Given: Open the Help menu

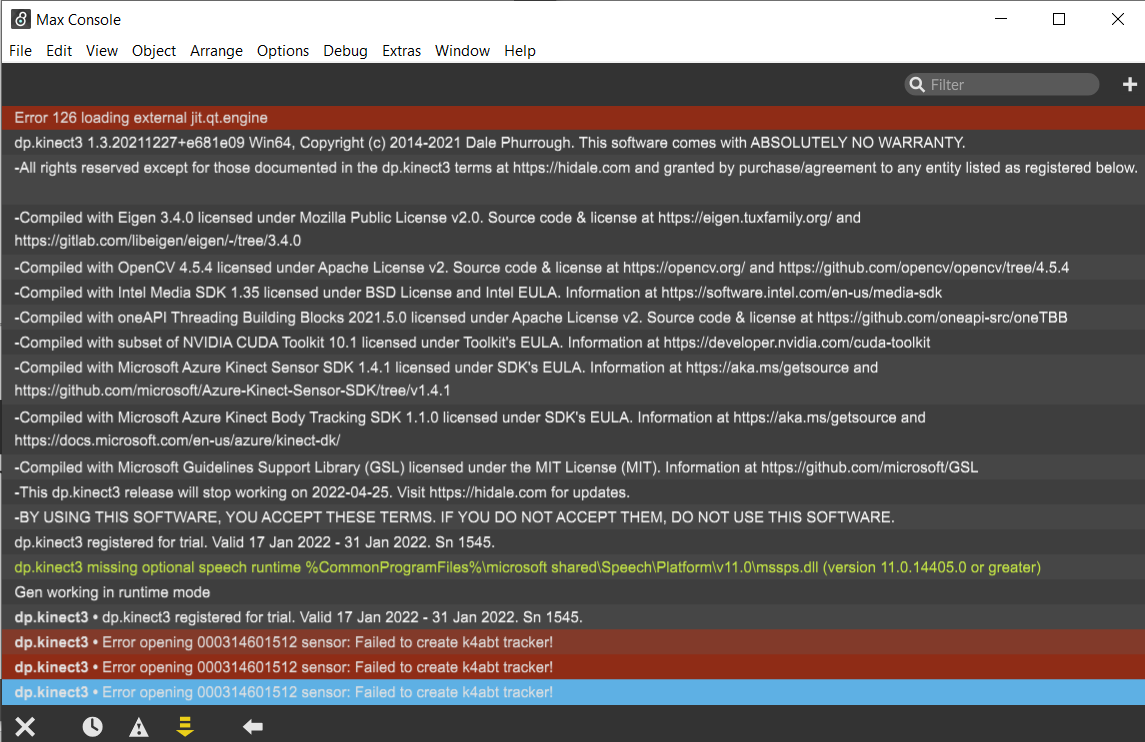Looking at the screenshot, I should pos(520,51).
